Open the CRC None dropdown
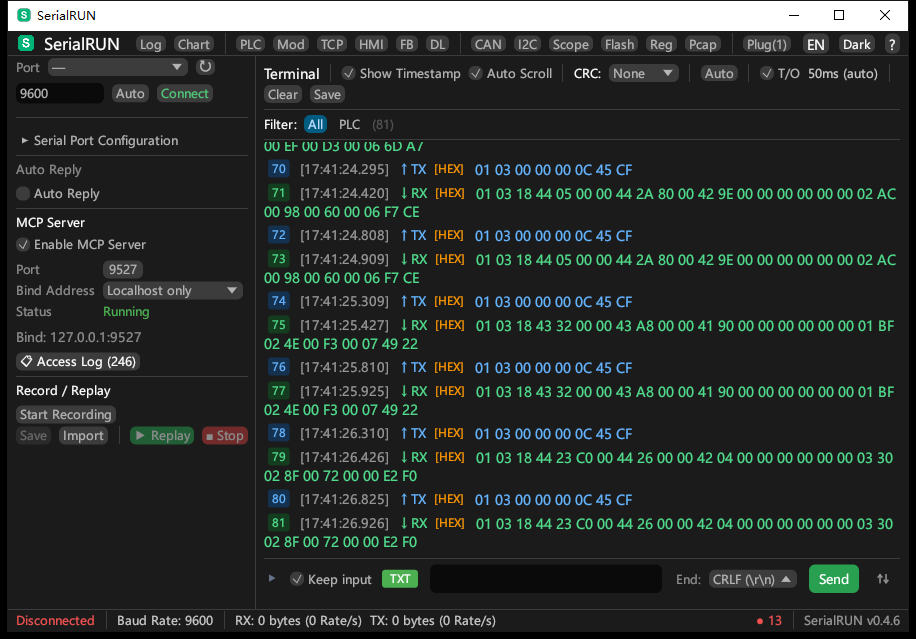916x639 pixels. (643, 73)
